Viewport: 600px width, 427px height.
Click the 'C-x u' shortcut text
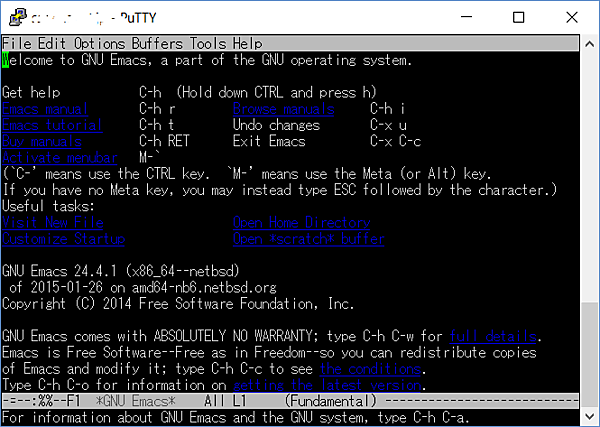click(x=388, y=125)
